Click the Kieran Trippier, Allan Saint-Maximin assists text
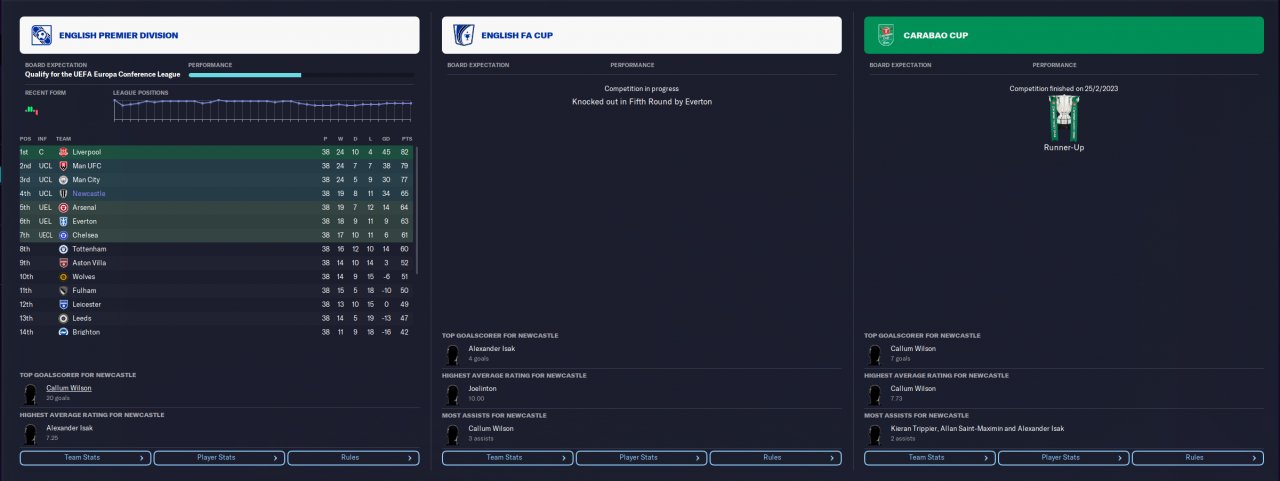 979,428
